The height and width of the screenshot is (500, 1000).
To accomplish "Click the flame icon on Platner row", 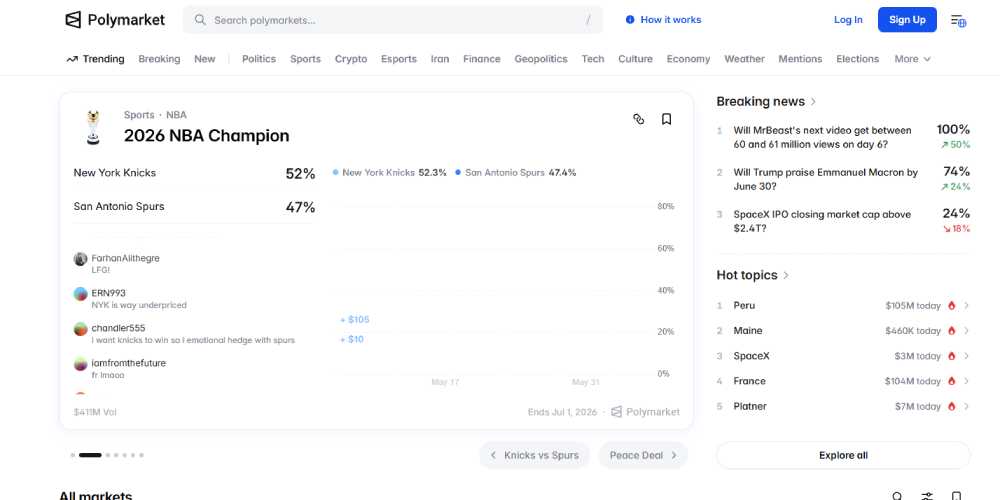I will 952,406.
